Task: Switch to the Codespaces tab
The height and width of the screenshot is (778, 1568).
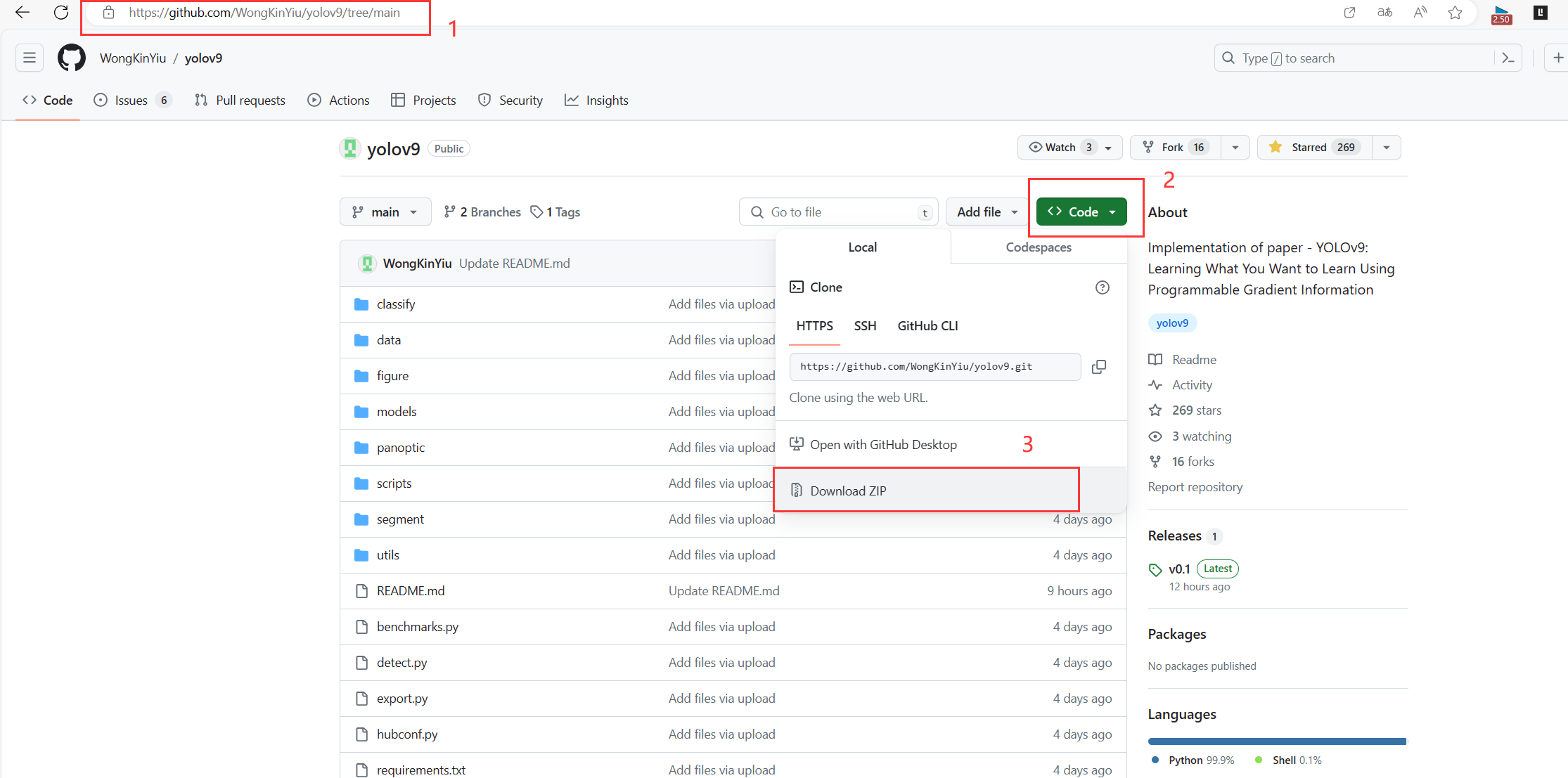Action: point(1038,247)
